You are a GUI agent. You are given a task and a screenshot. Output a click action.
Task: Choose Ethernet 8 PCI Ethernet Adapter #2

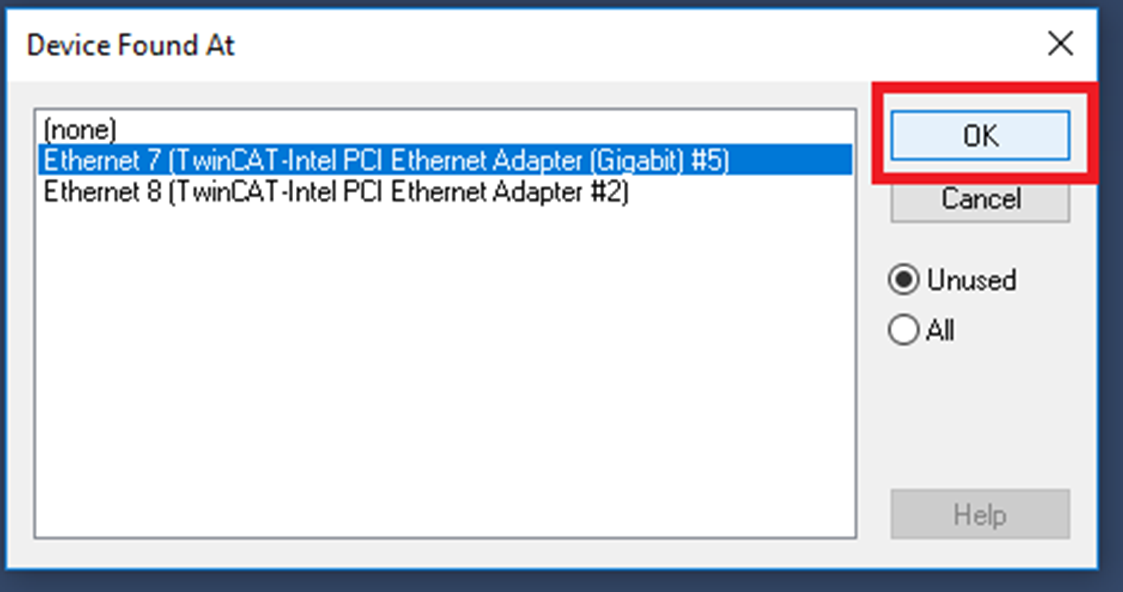tap(336, 192)
